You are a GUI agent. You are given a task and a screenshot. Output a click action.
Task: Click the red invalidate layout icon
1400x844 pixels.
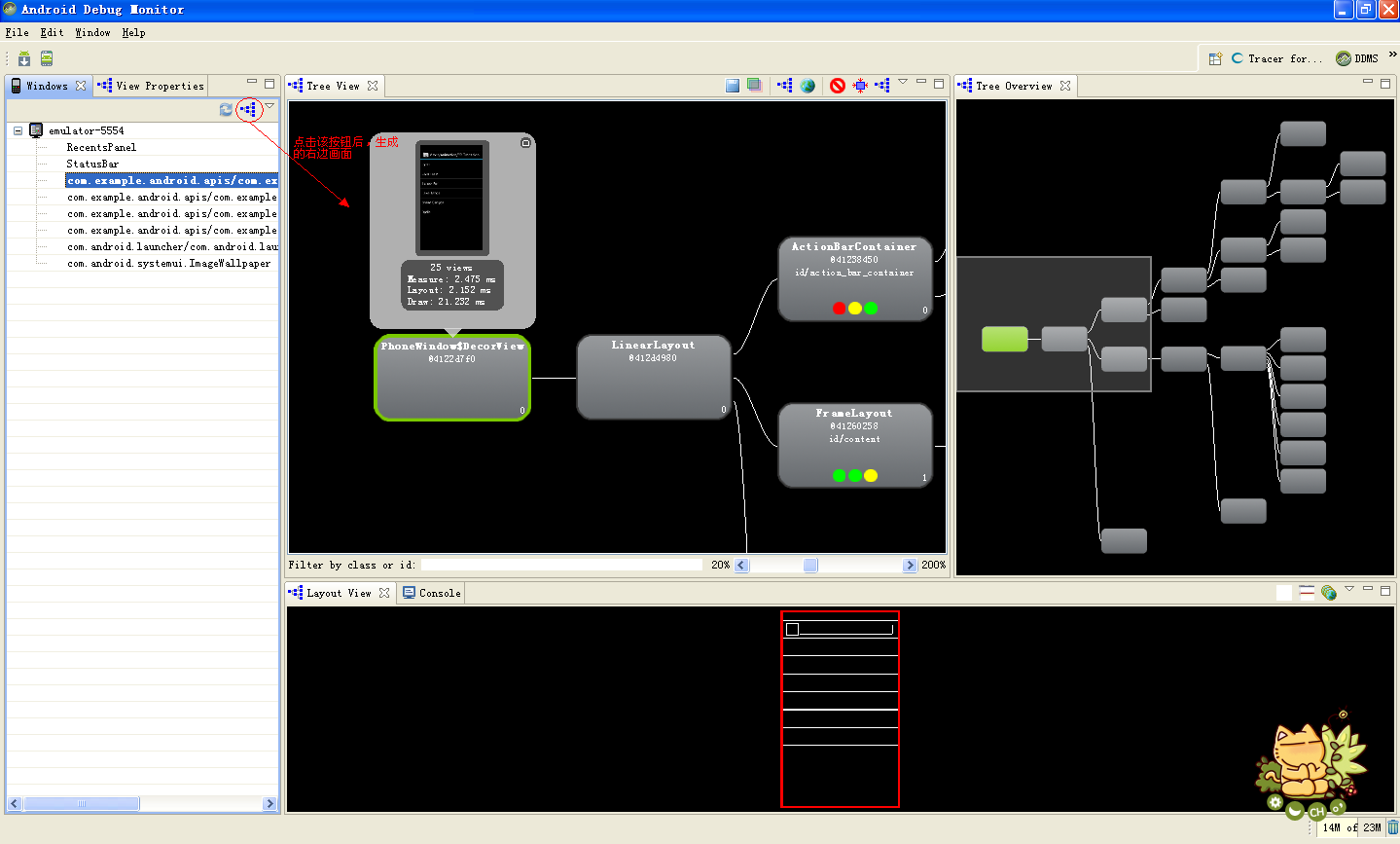[x=838, y=86]
